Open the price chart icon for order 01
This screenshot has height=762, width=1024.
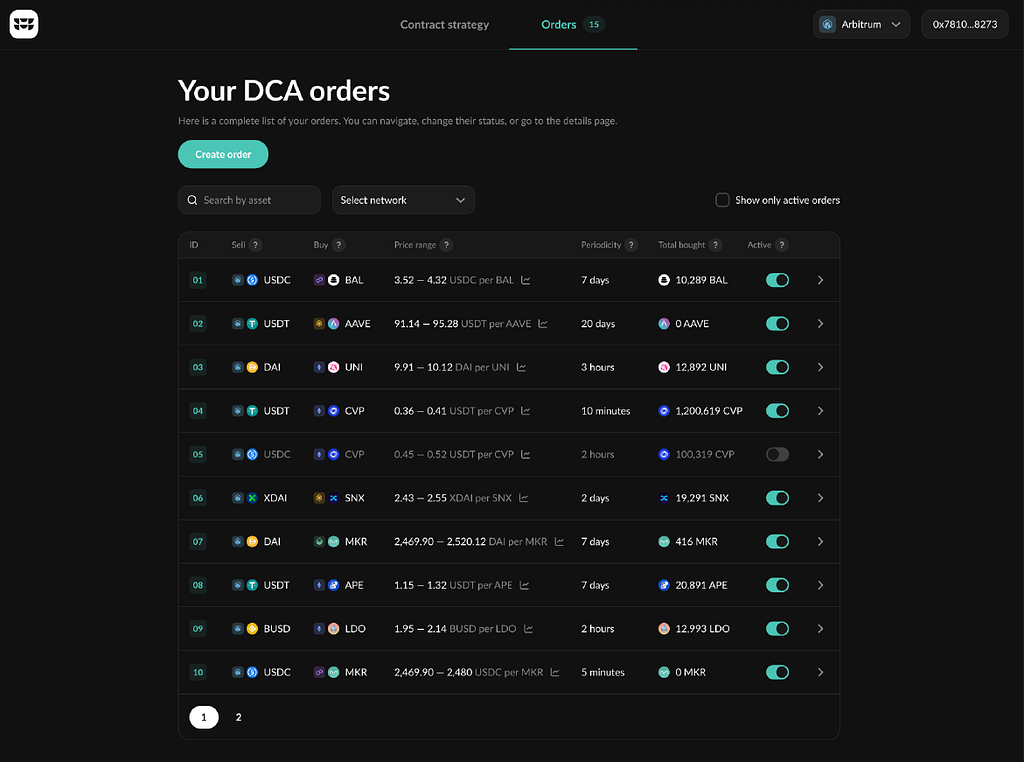(x=526, y=280)
